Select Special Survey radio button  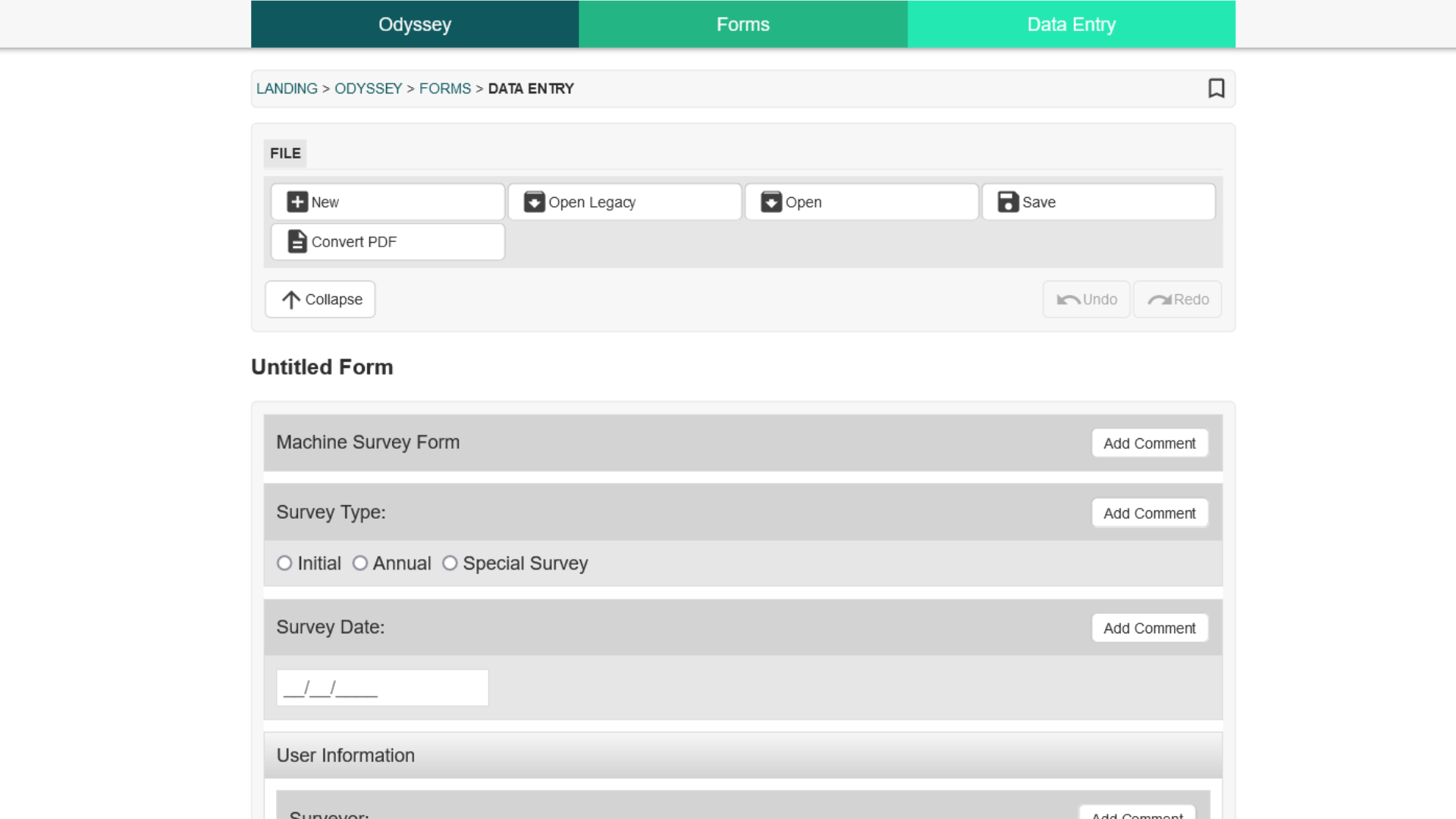coord(449,563)
